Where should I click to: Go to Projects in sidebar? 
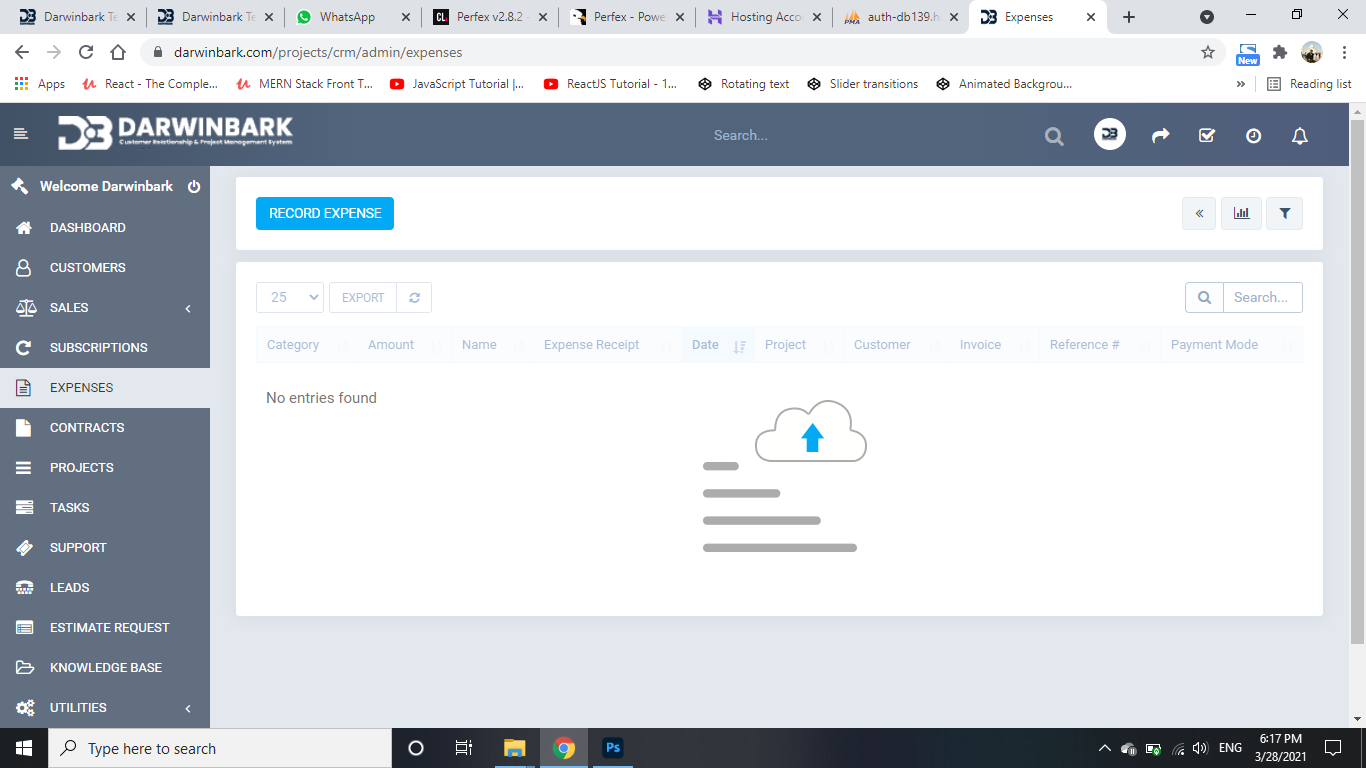point(82,468)
